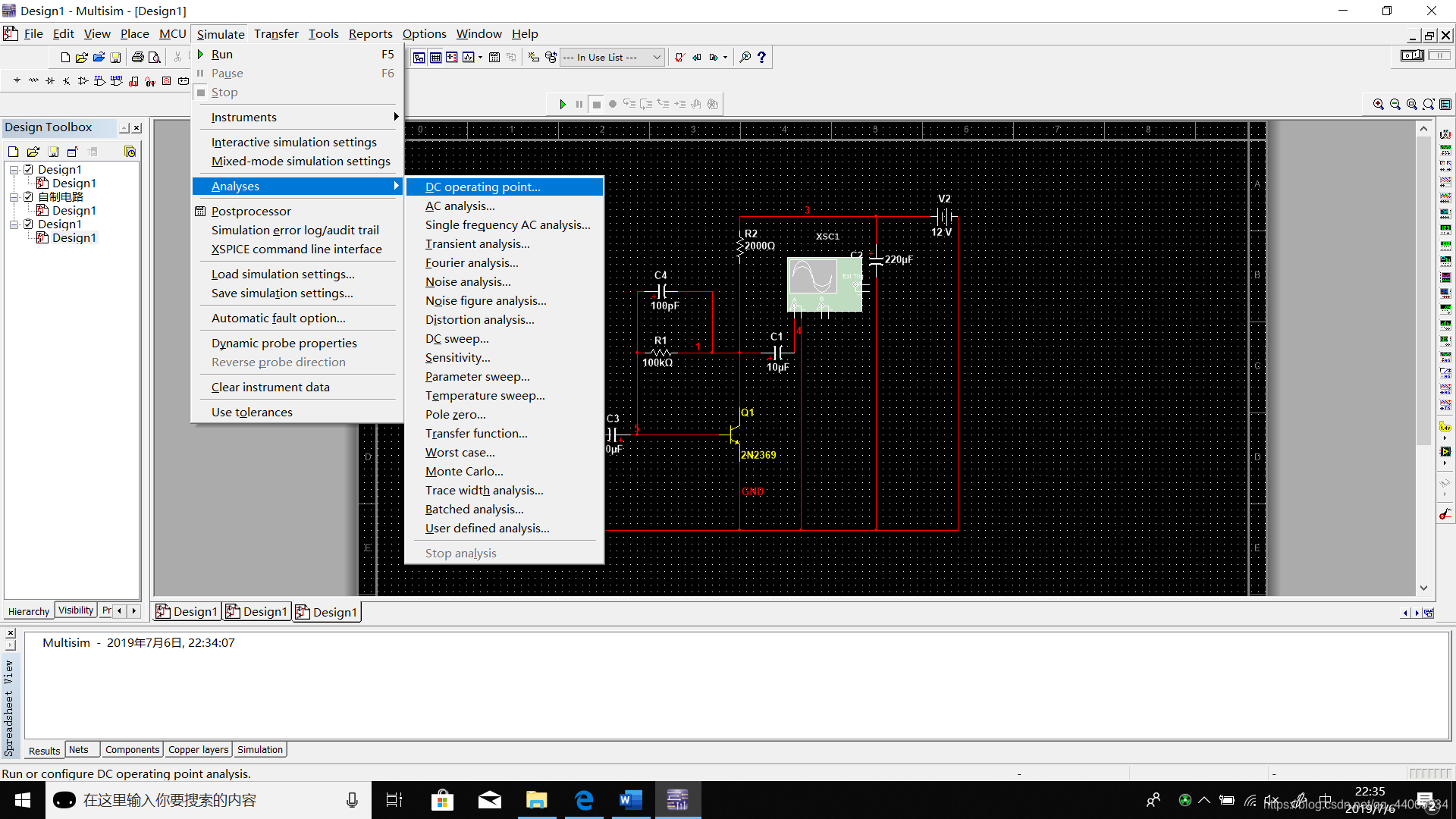The image size is (1456, 819).
Task: Open Microsoft Edge from the taskbar
Action: pyautogui.click(x=584, y=800)
